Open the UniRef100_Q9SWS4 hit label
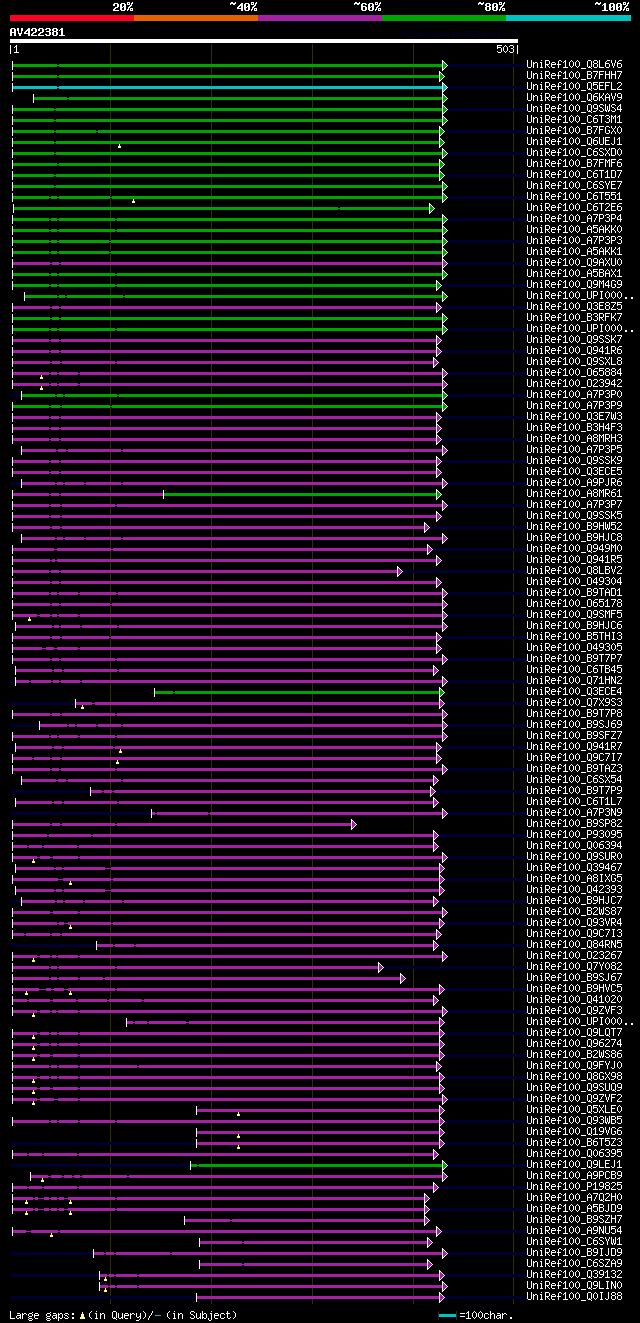The image size is (640, 1323). click(574, 109)
